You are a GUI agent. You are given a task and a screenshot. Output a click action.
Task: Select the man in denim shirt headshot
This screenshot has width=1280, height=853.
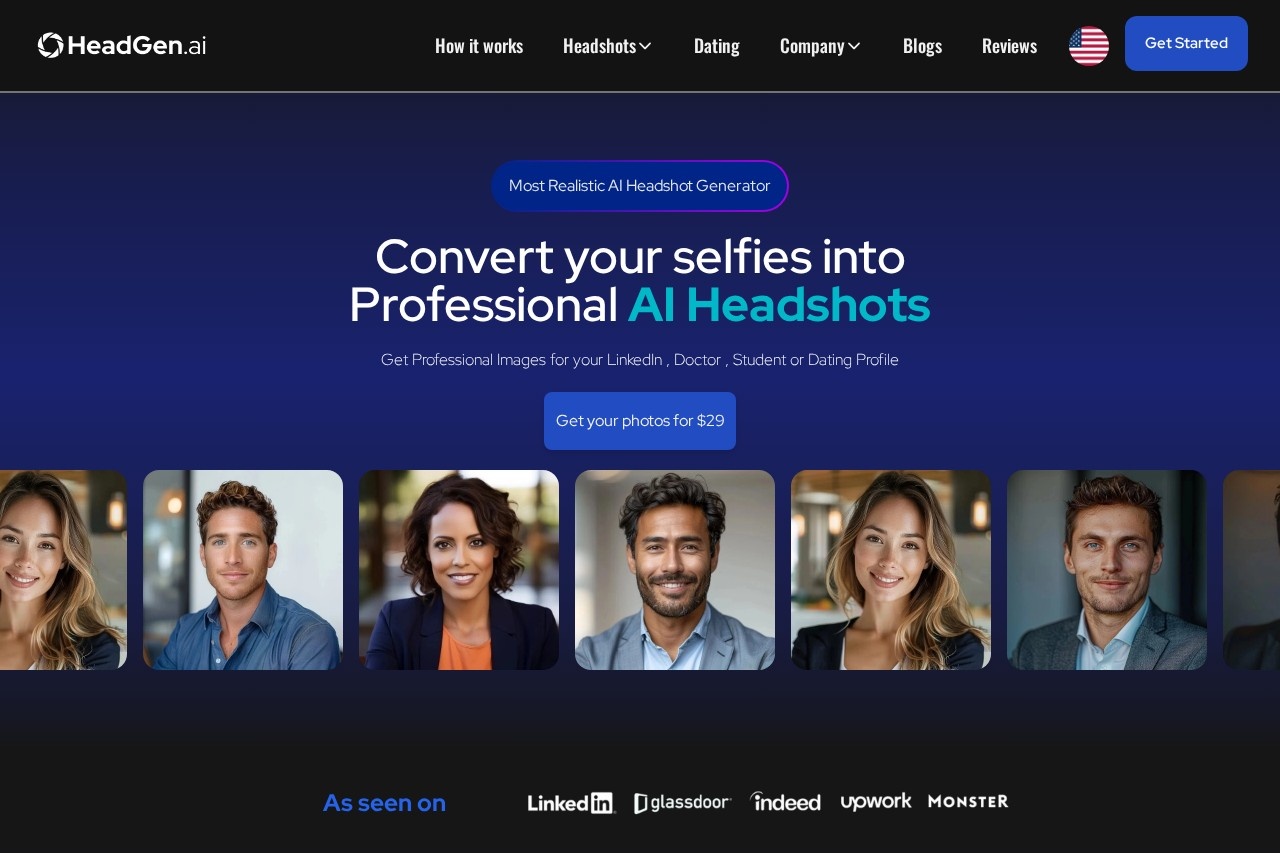tap(243, 570)
